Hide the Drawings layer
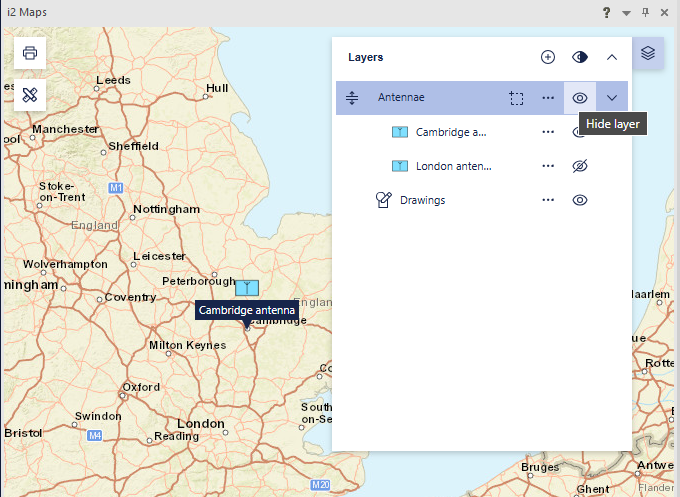680x497 pixels. click(x=579, y=200)
